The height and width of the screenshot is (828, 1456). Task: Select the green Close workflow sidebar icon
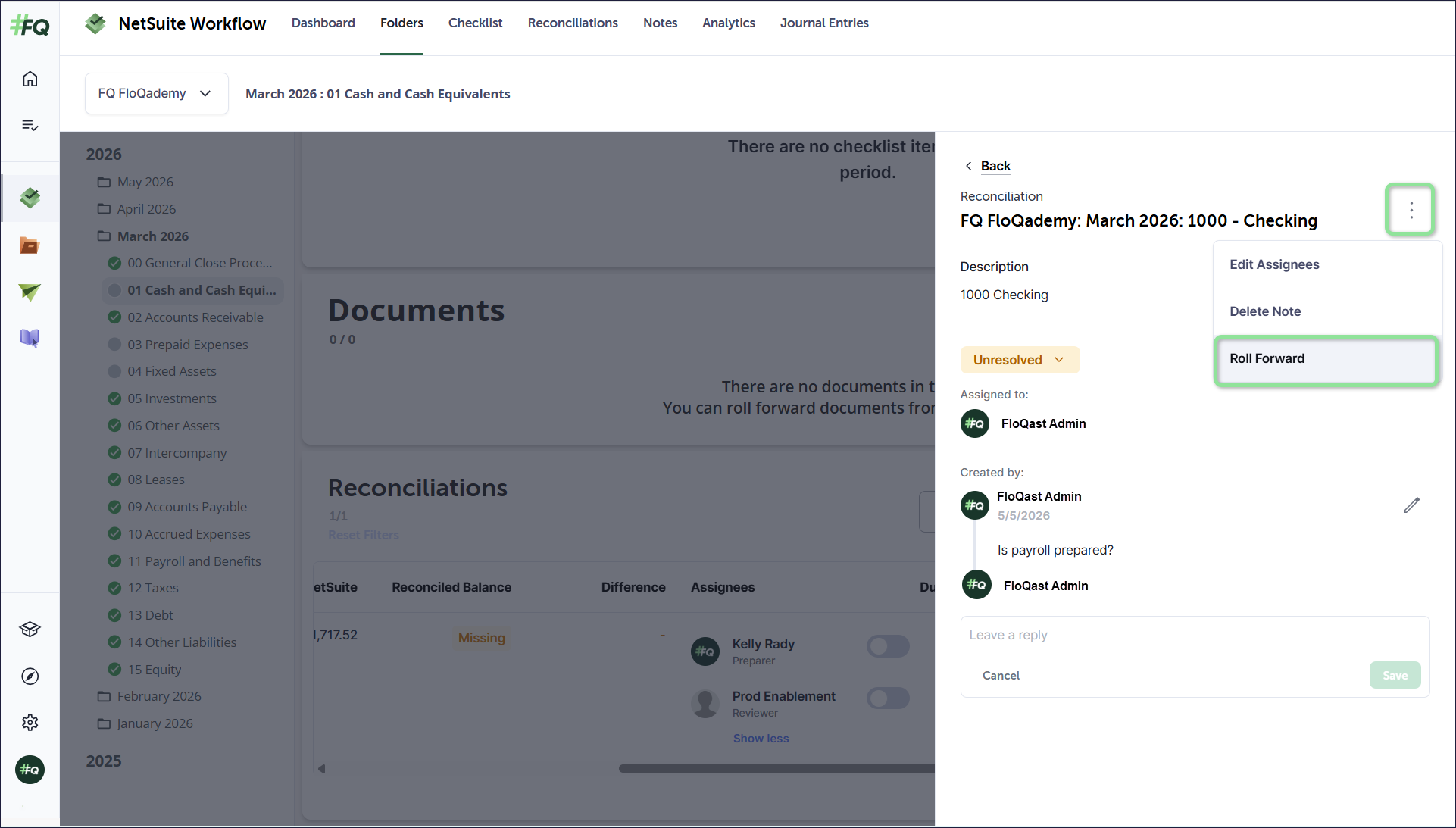[x=30, y=198]
